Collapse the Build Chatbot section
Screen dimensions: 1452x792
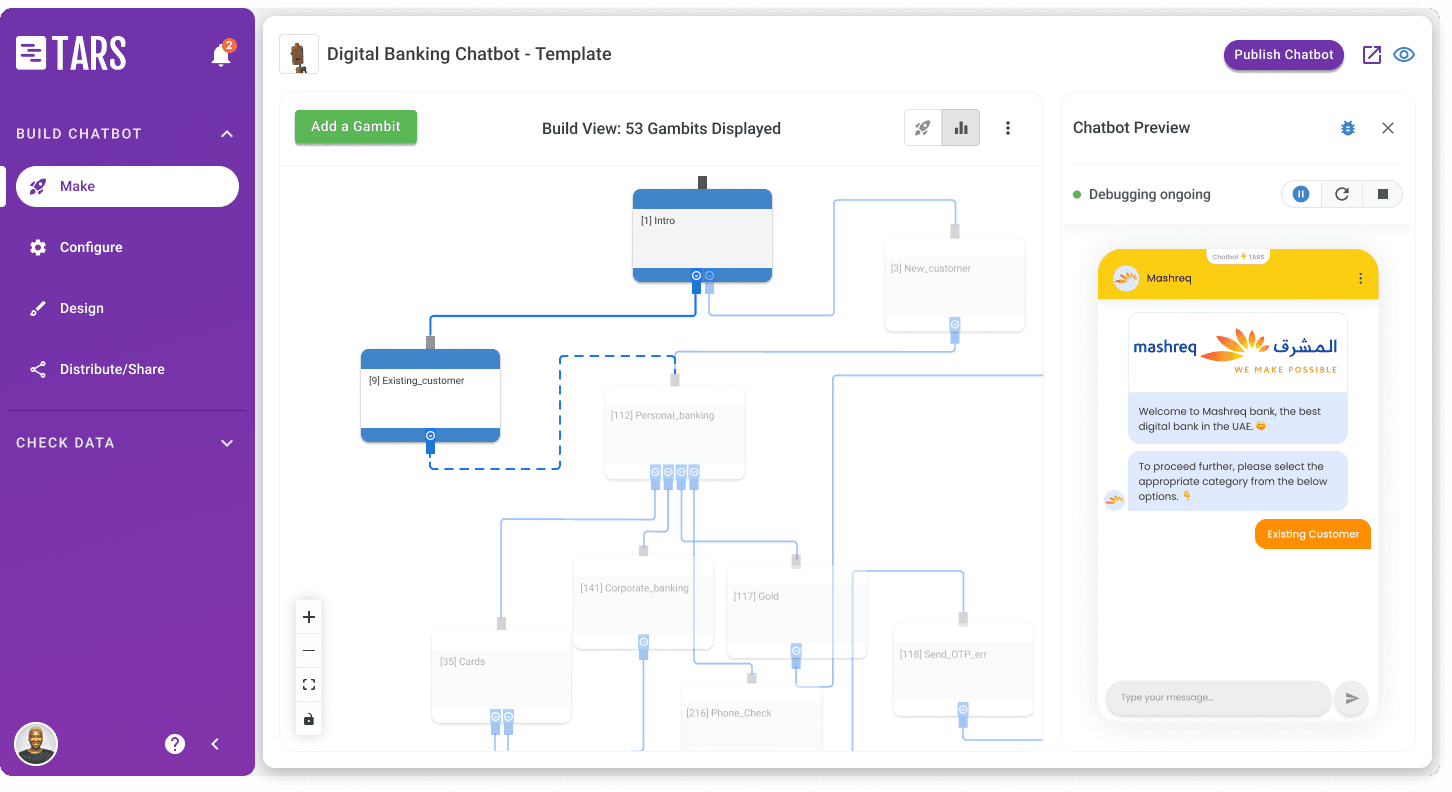point(227,134)
